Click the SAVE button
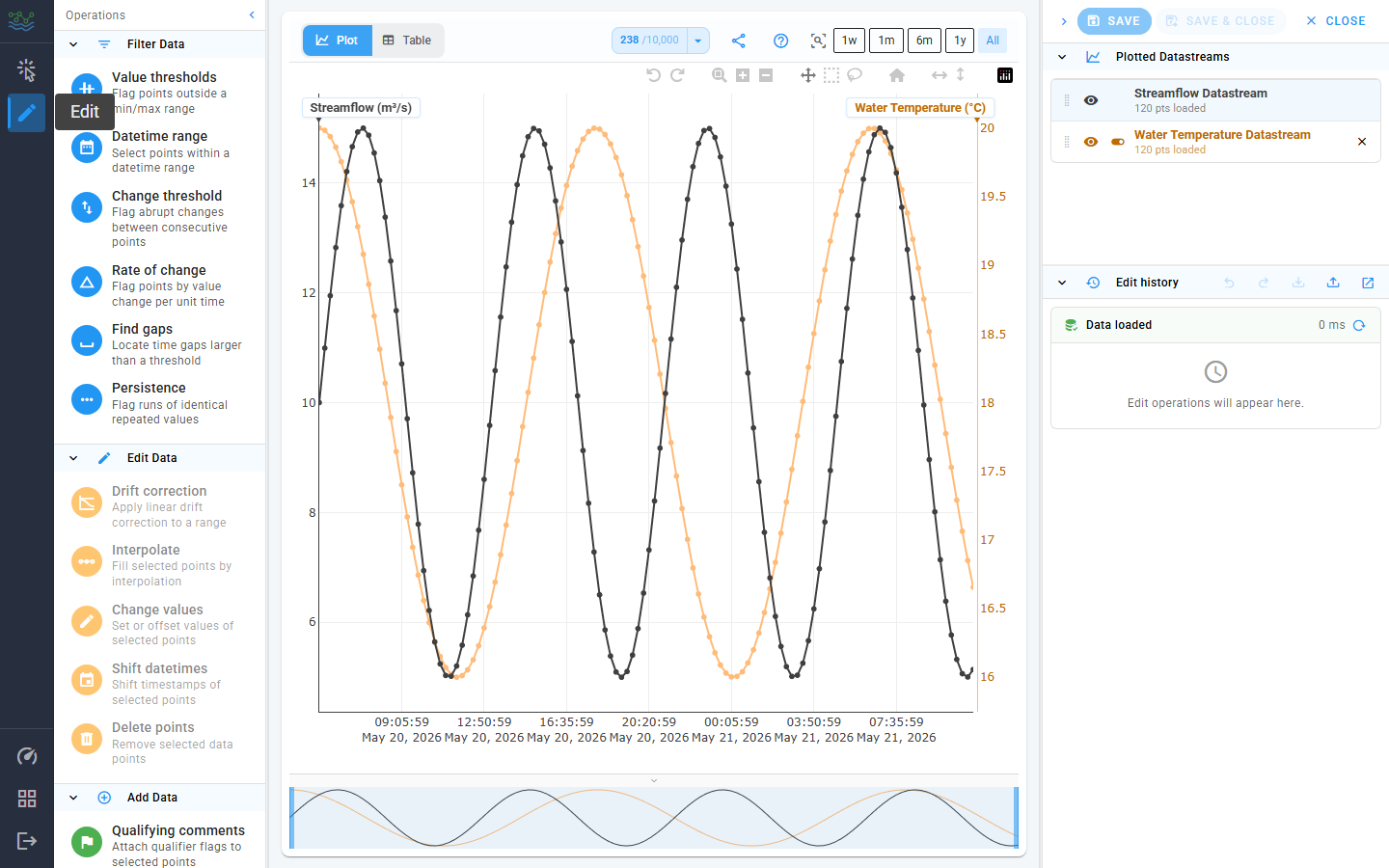 1114,21
